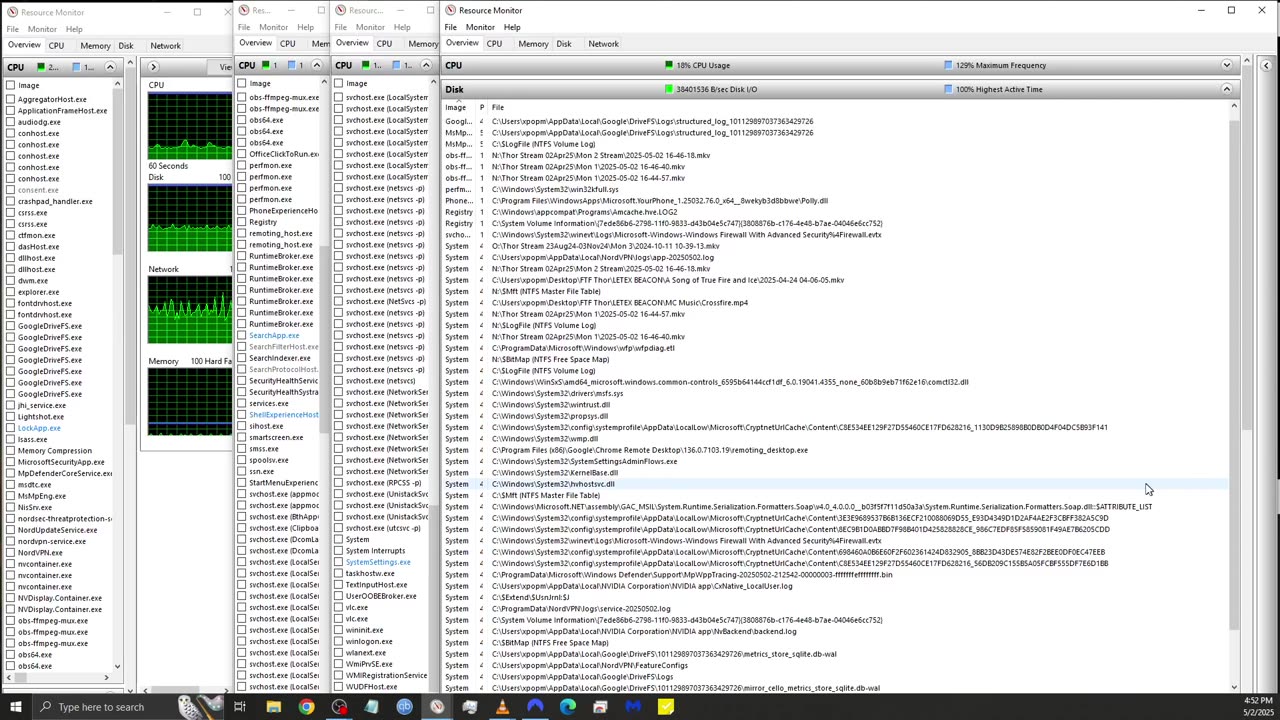
Task: Switch to Network tab in front window
Action: point(603,44)
